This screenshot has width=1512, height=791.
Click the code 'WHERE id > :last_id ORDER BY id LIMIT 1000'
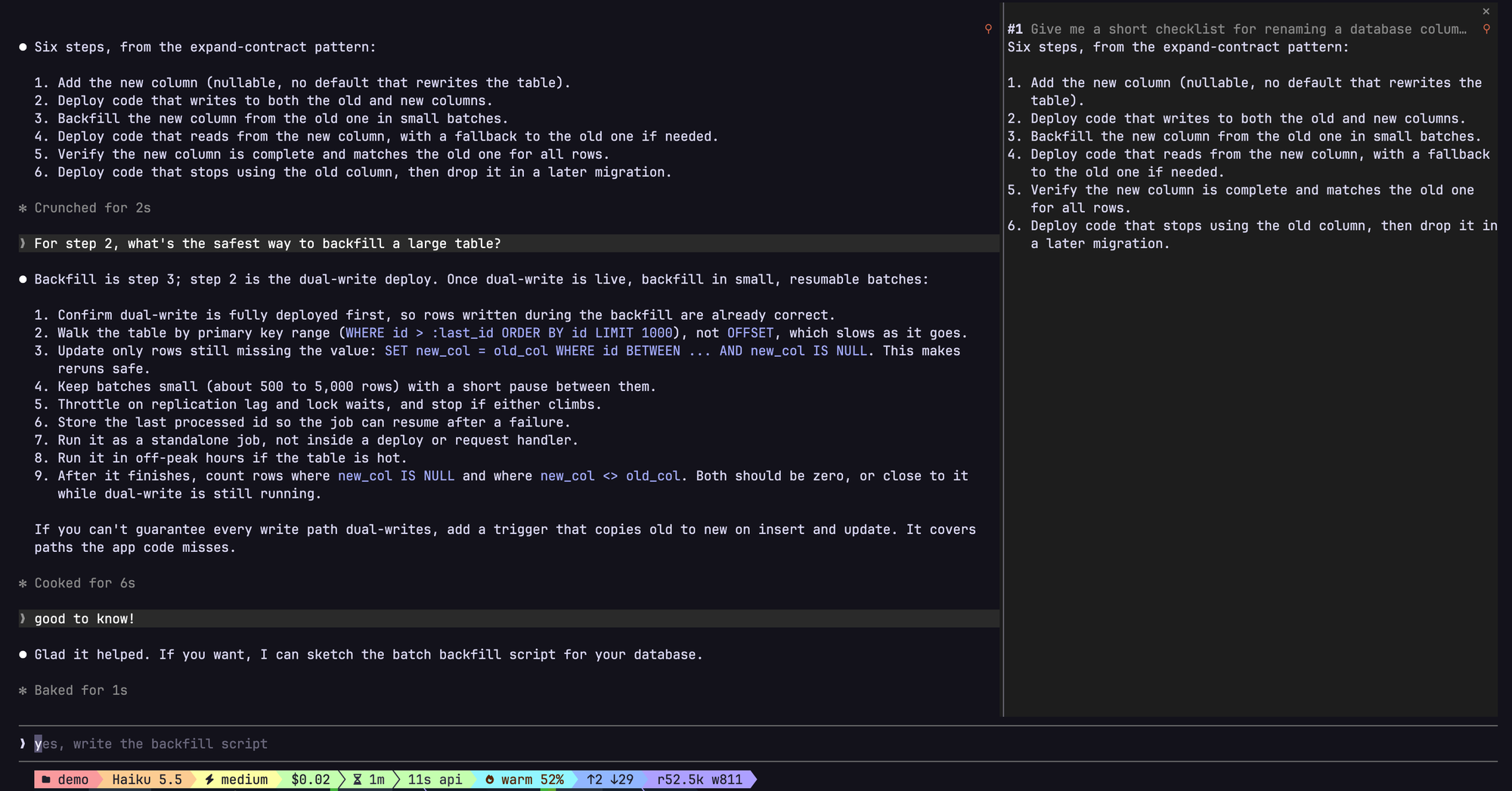509,333
